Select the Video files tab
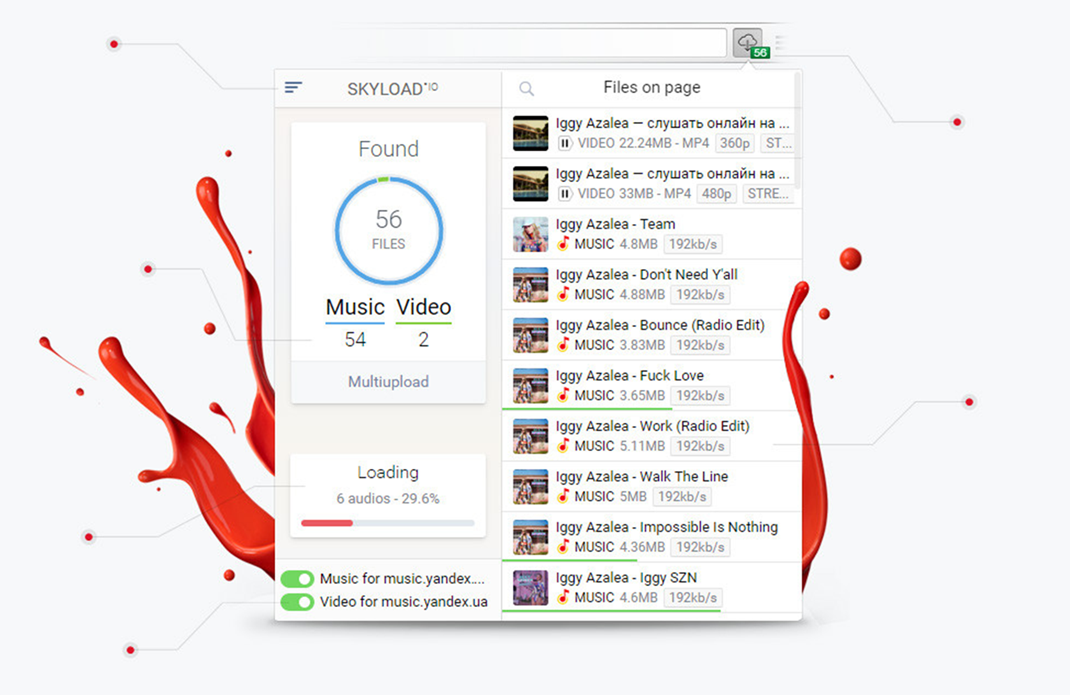Screen dimensions: 1070x695 (423, 308)
